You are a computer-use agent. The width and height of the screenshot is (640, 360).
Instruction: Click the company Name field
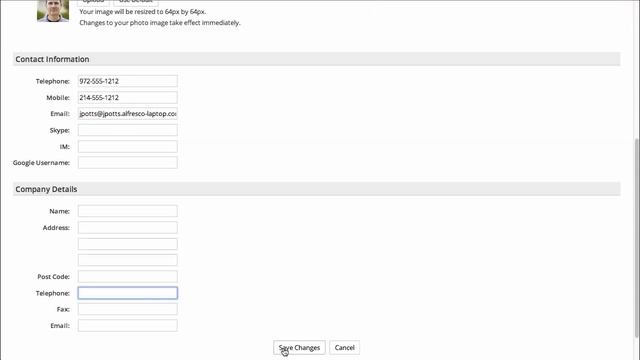(x=128, y=211)
